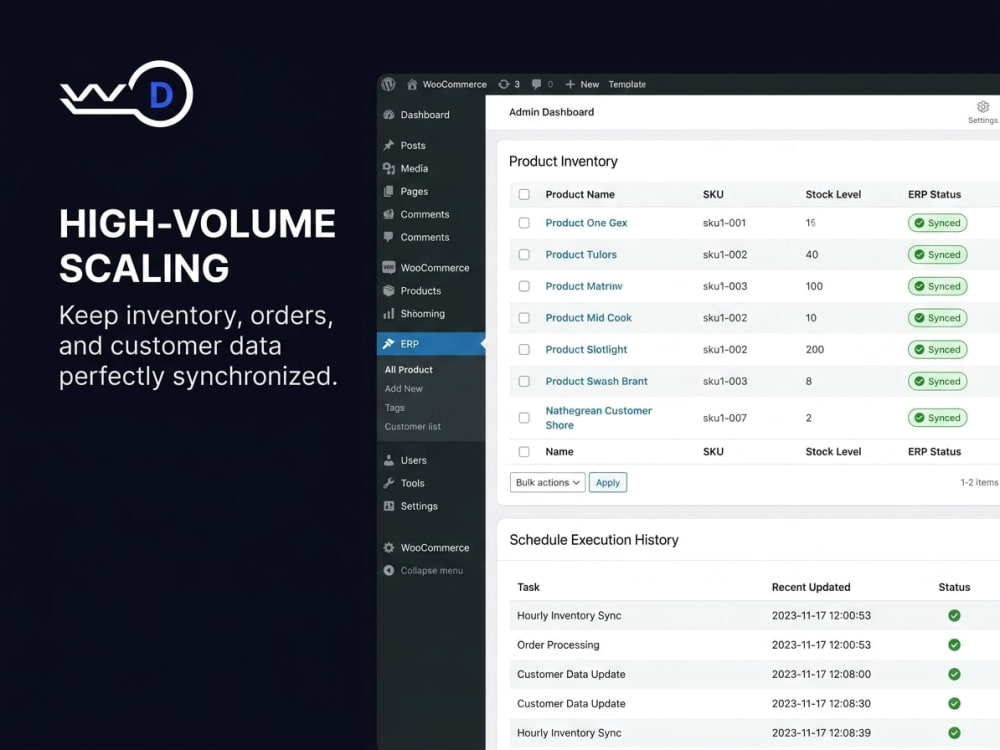Click status checkmark for Order Processing task
This screenshot has width=1000, height=750.
[954, 645]
